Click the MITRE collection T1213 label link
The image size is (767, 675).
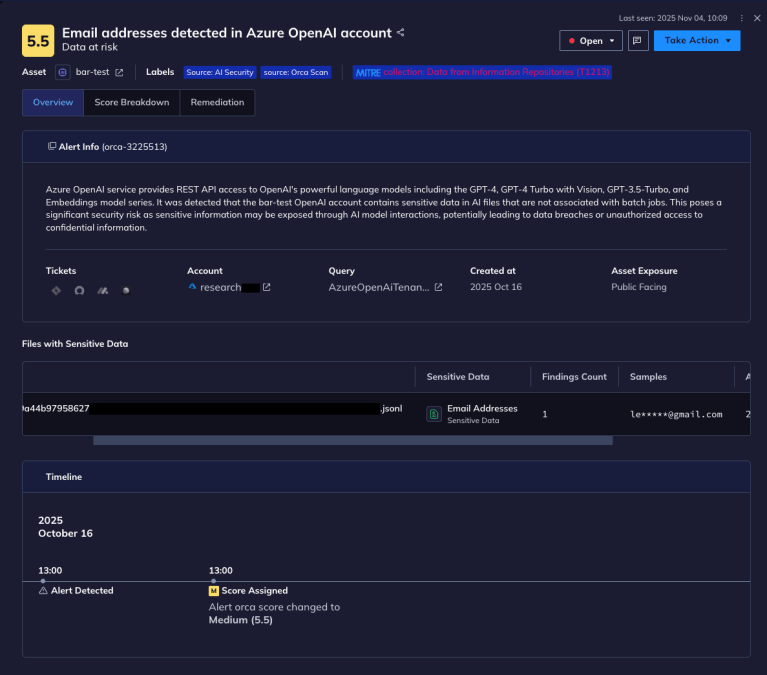(482, 72)
